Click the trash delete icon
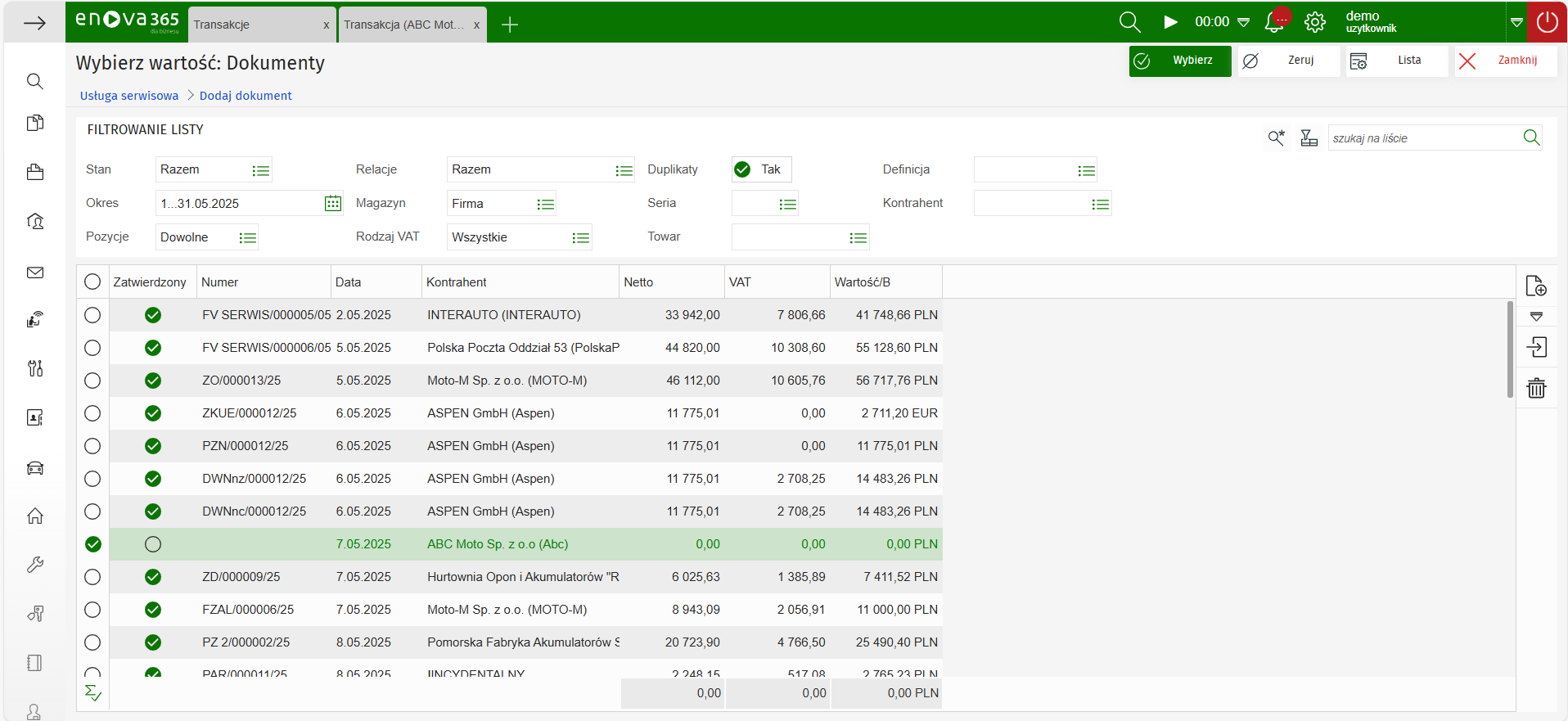The image size is (1568, 721). (x=1536, y=388)
